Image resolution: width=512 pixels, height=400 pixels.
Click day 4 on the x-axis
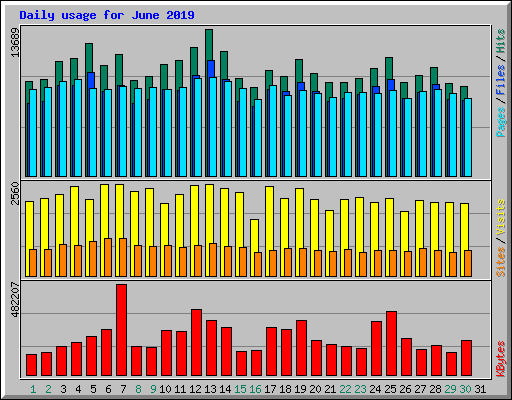(x=78, y=389)
